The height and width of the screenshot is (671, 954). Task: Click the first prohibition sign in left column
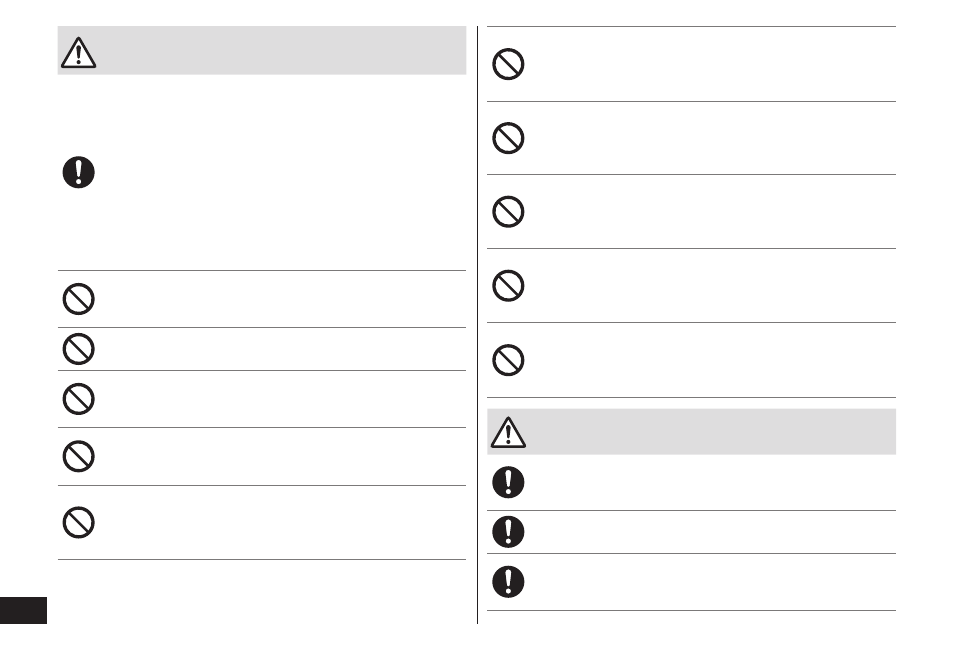pyautogui.click(x=78, y=299)
